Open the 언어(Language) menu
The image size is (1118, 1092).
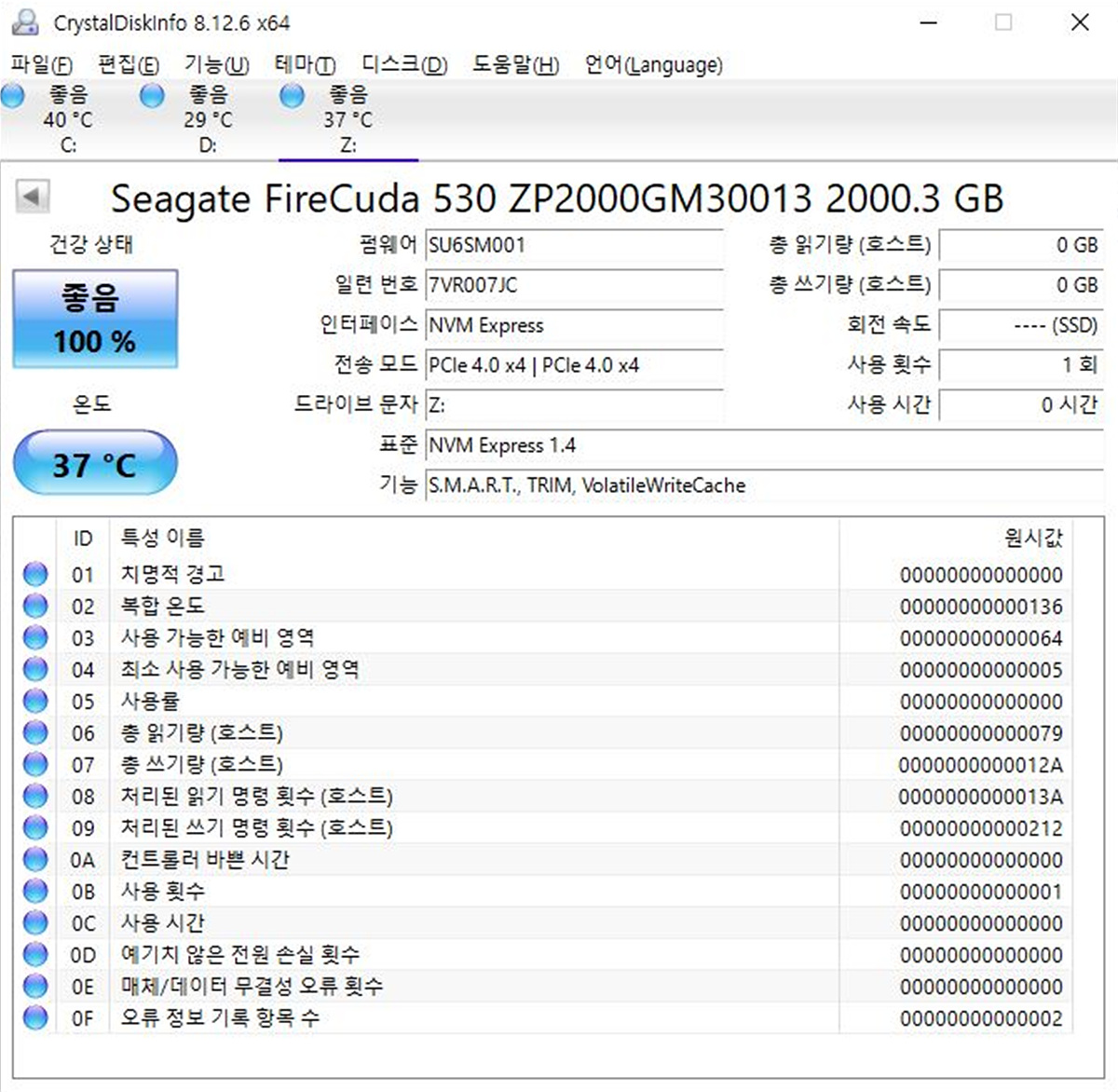[x=653, y=64]
